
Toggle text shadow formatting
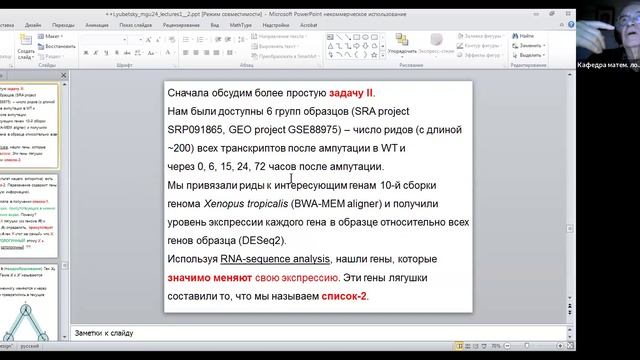coord(117,53)
